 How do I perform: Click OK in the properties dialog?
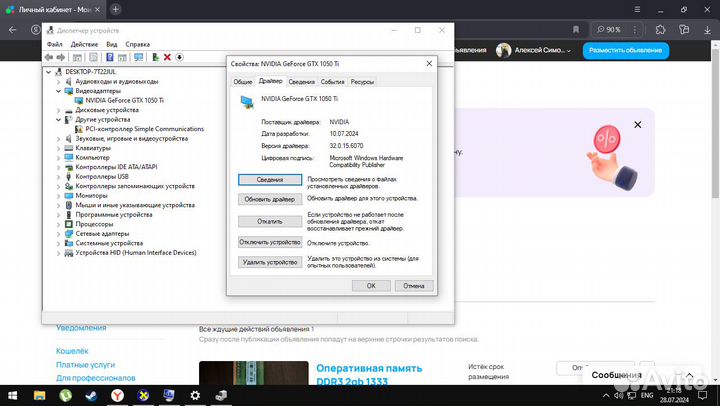point(371,286)
